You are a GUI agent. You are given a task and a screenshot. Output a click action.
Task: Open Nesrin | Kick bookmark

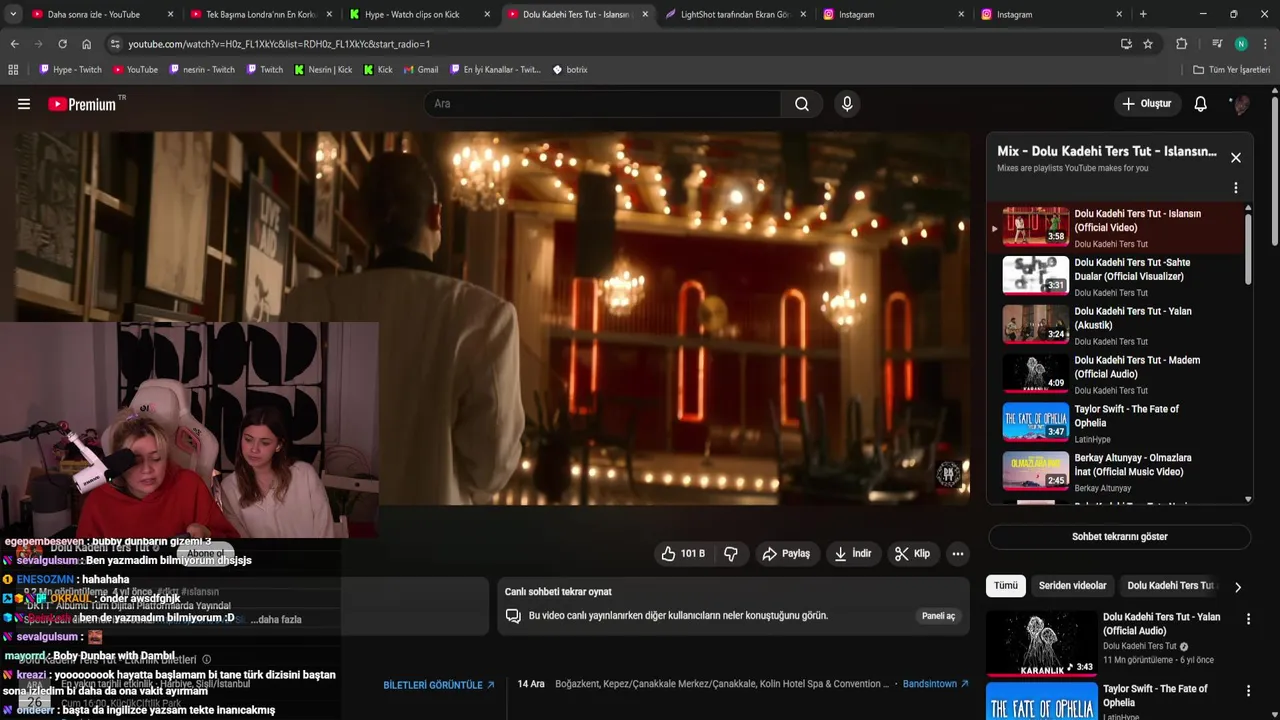[x=322, y=70]
